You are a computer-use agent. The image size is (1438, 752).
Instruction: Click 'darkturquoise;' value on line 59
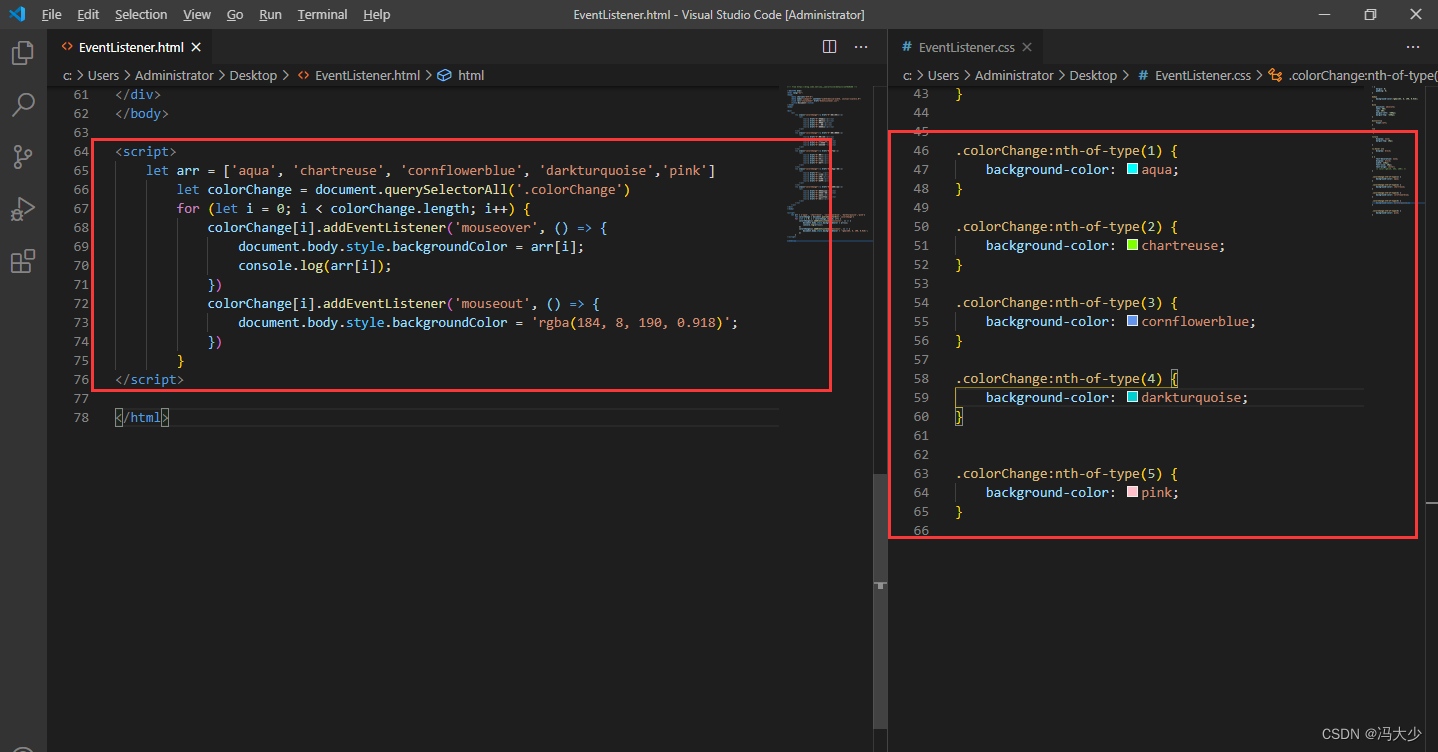[1195, 397]
